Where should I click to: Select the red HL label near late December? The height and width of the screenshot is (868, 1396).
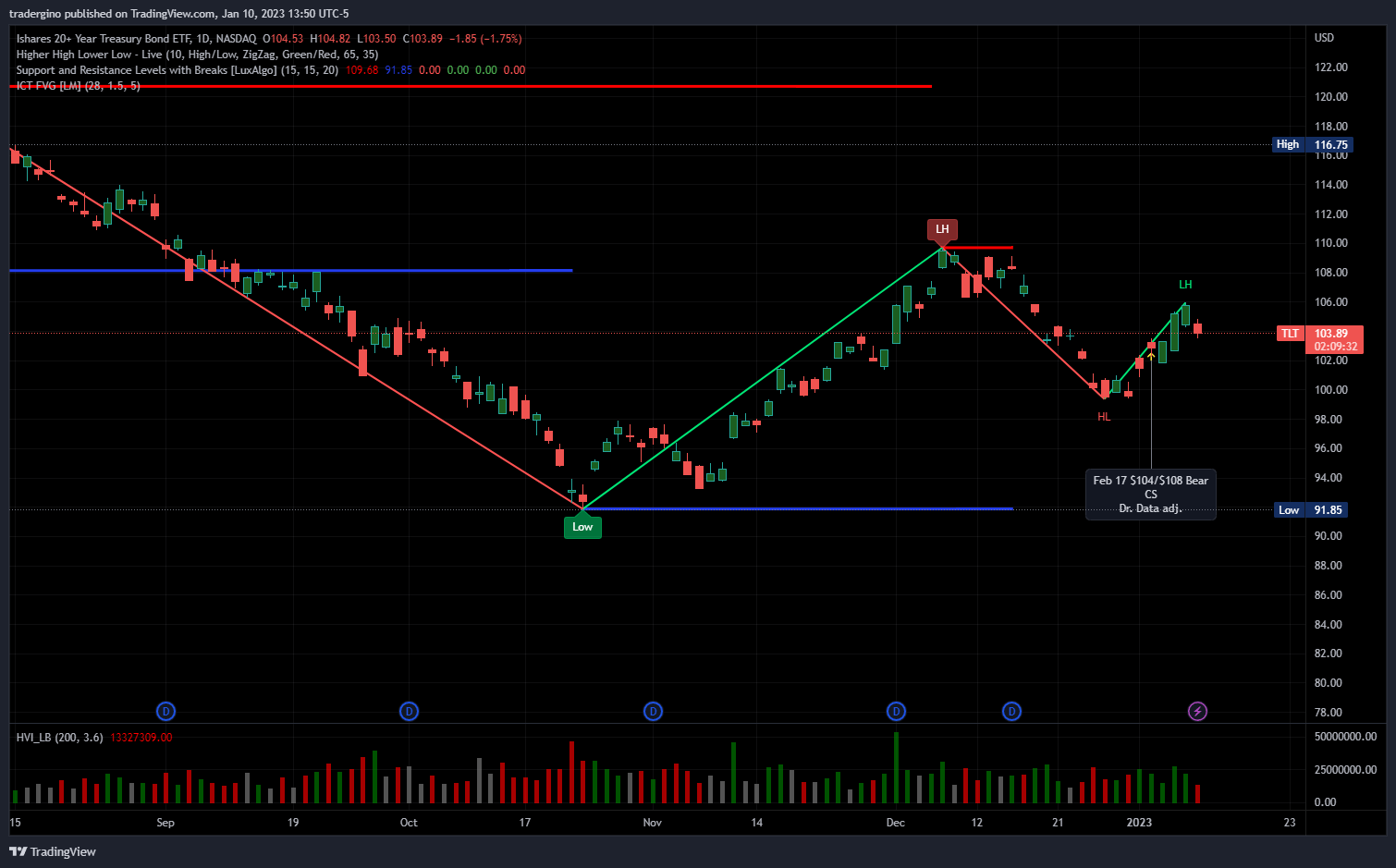point(1104,417)
